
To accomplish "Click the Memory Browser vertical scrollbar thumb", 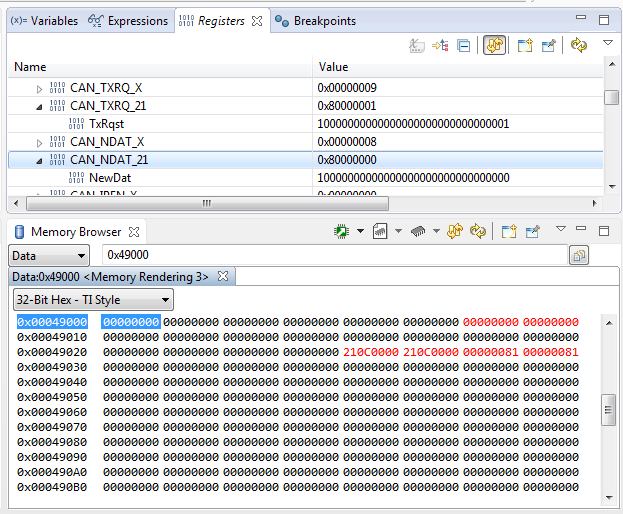I will tap(608, 410).
